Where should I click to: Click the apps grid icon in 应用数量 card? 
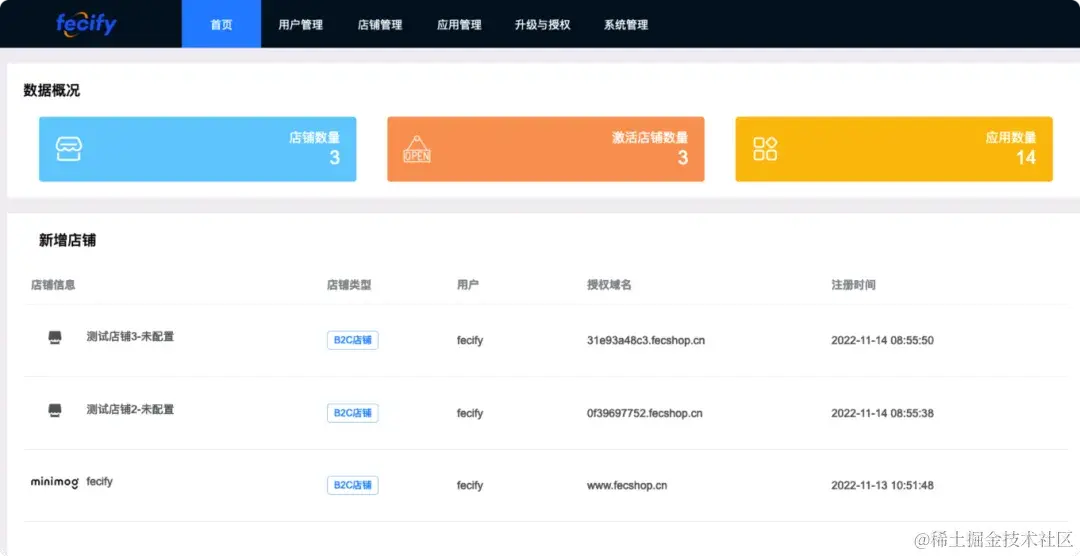point(765,149)
